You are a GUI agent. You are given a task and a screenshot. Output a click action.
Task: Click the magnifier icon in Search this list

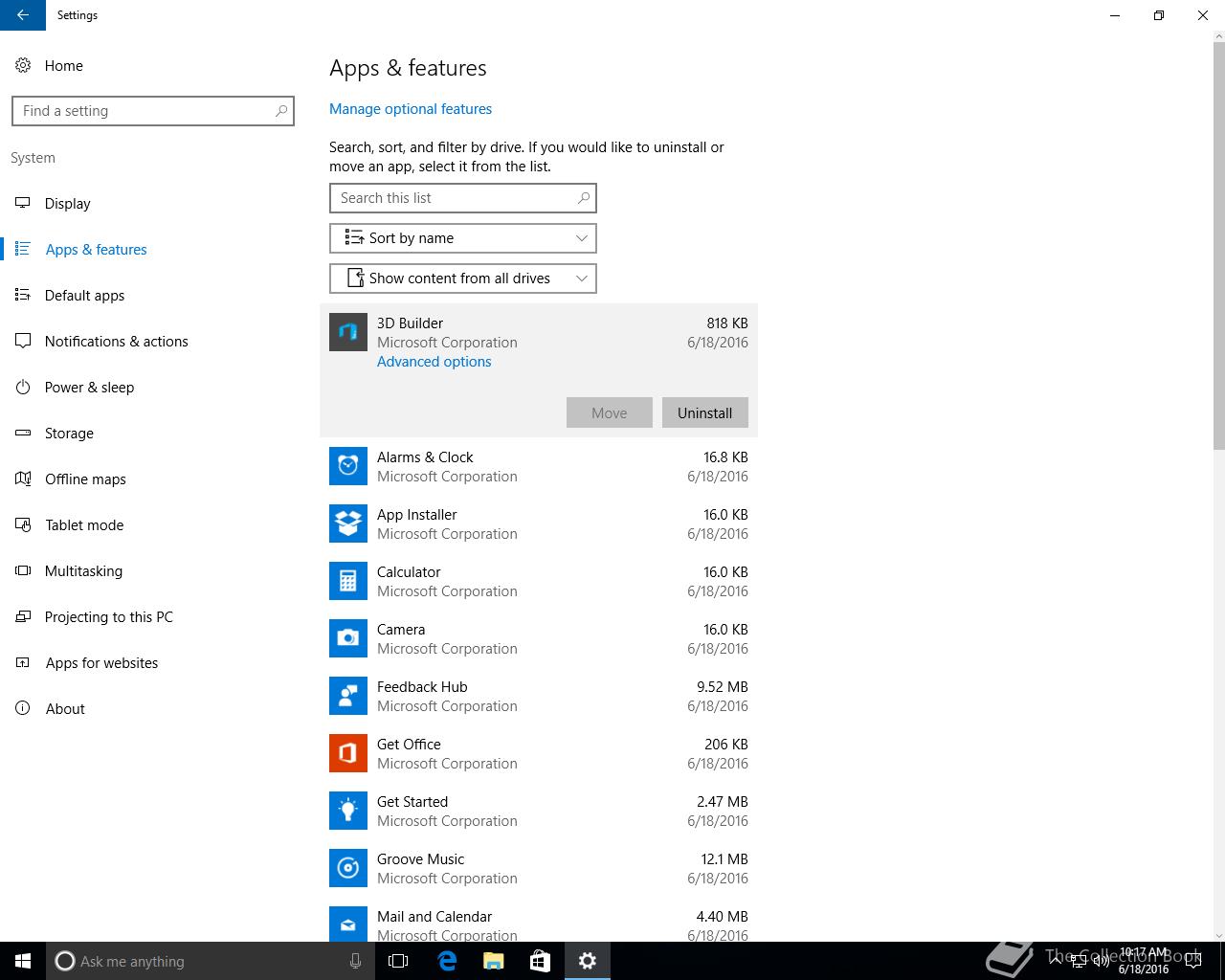584,198
